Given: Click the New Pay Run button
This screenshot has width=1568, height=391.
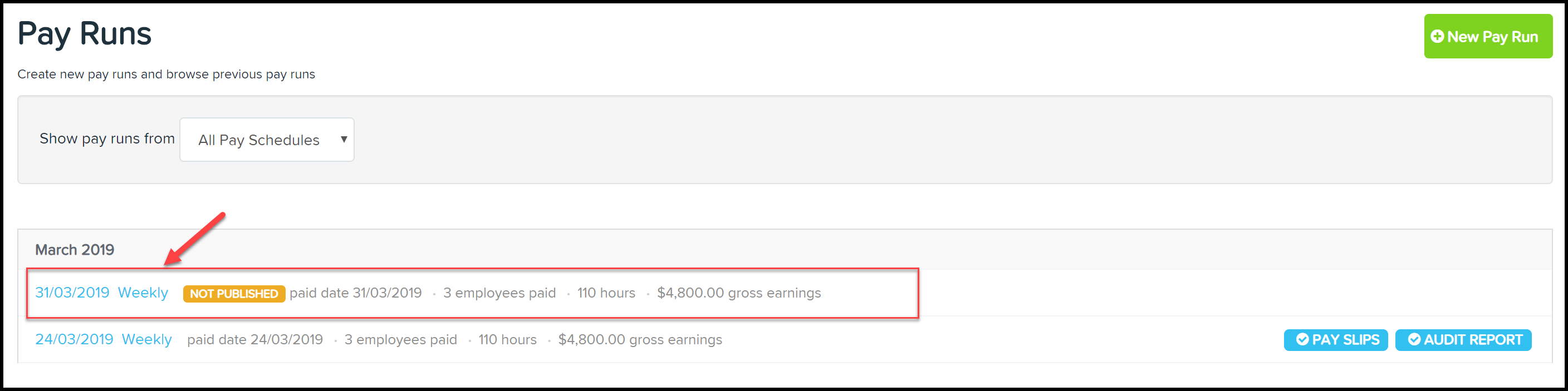Looking at the screenshot, I should (x=1488, y=37).
